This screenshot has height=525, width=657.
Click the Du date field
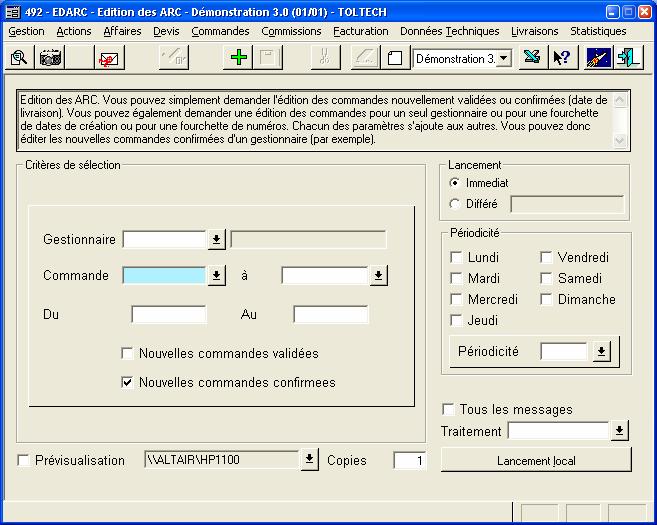pyautogui.click(x=168, y=314)
